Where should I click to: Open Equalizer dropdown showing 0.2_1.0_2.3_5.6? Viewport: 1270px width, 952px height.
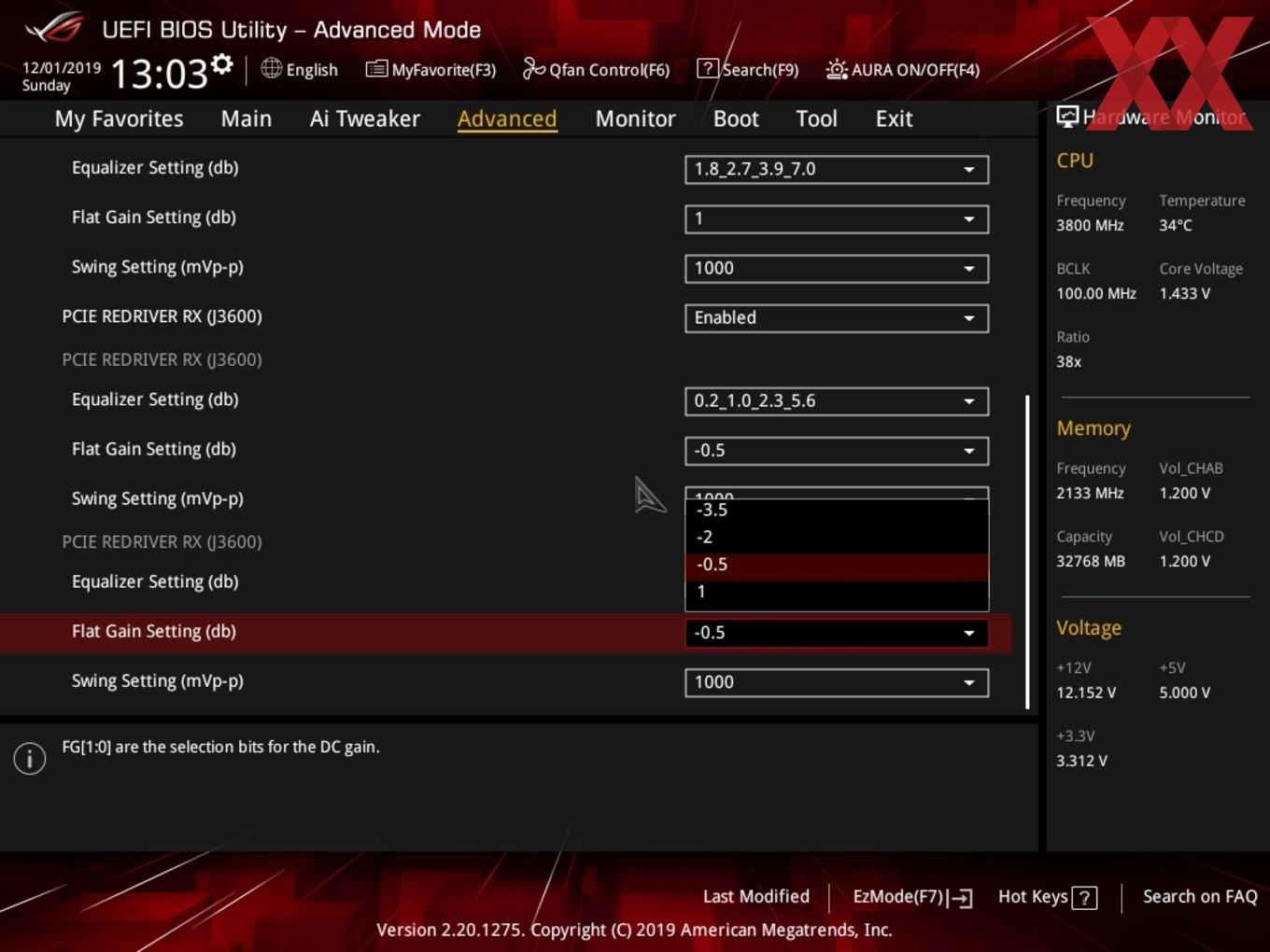click(x=837, y=400)
